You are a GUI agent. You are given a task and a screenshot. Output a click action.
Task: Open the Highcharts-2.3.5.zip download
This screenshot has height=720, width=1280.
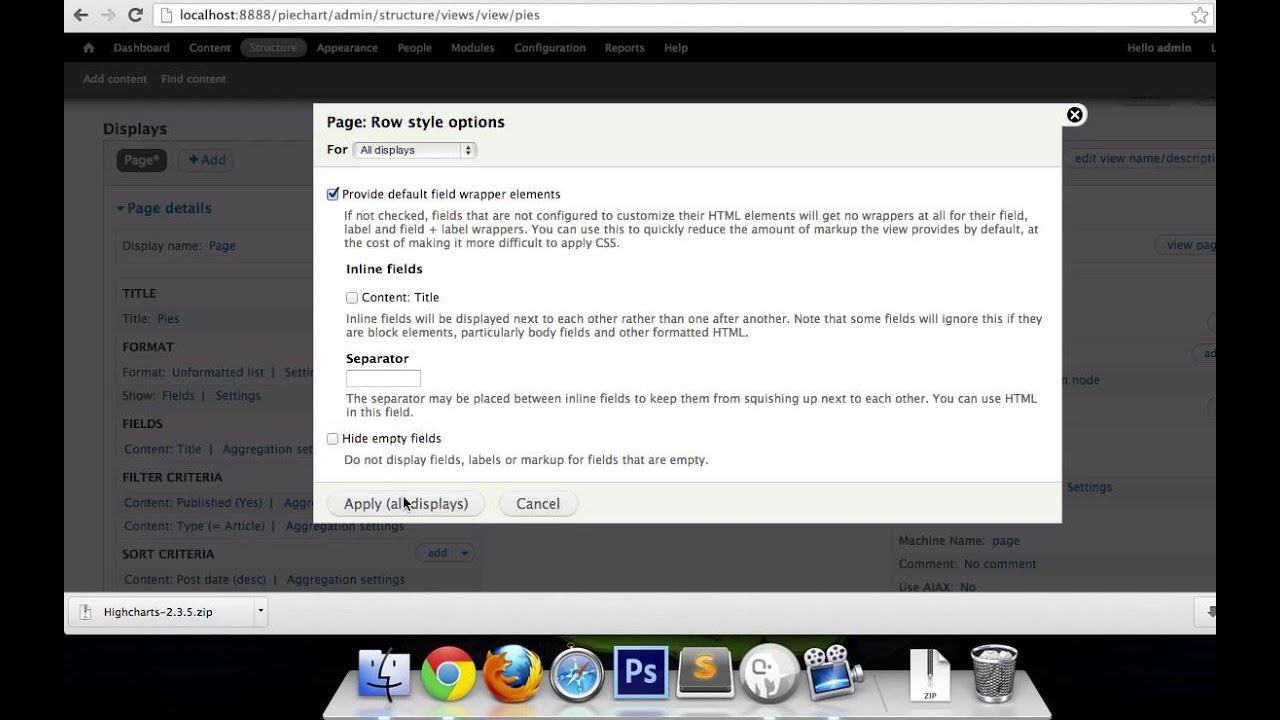coord(158,612)
